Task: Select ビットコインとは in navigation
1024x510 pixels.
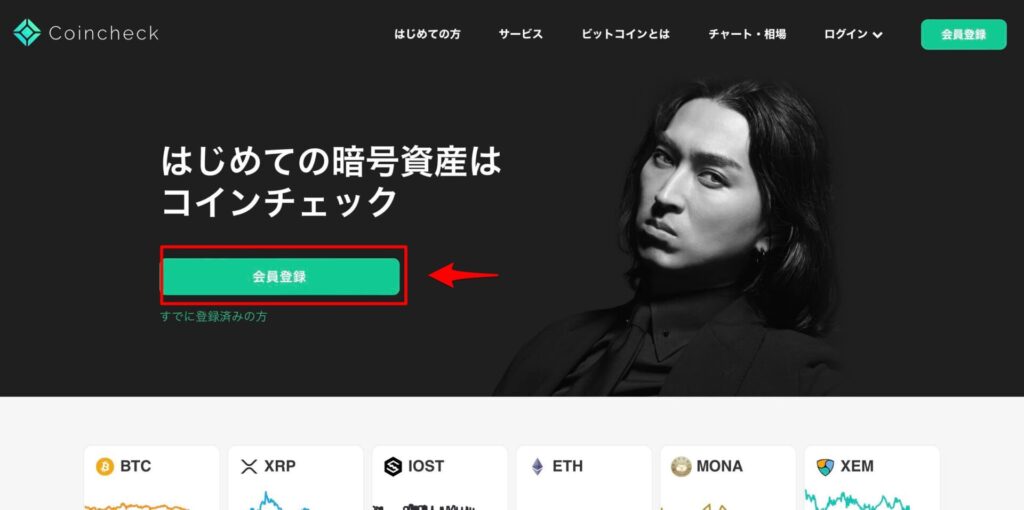Action: (626, 34)
